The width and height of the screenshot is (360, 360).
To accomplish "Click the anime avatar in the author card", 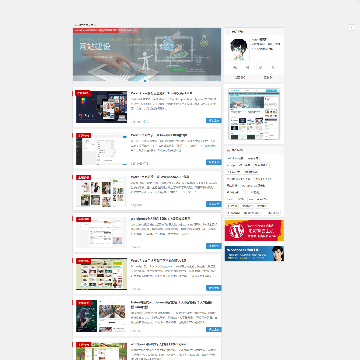I will coord(238,49).
